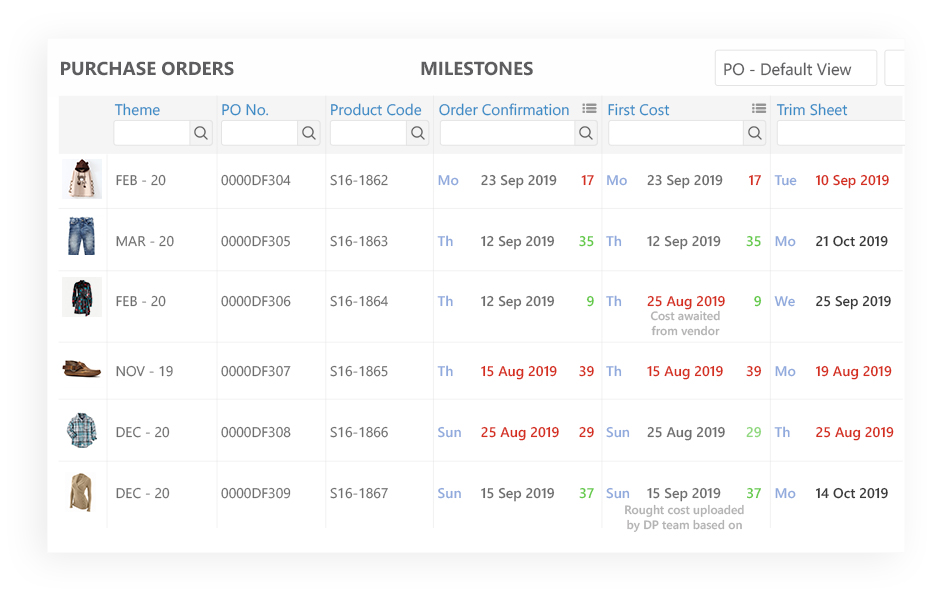Click the 'Cost awaited from vendor' note

click(685, 324)
